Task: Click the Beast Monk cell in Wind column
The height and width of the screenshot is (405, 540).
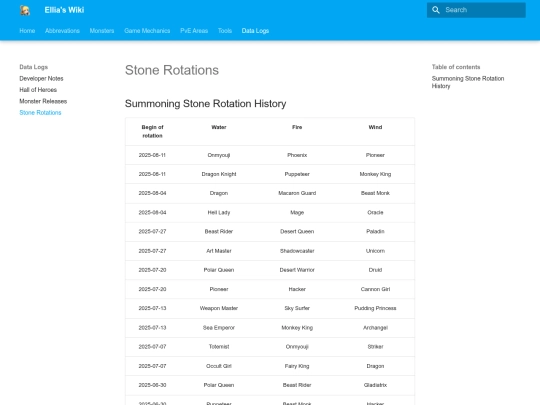Action: point(375,193)
